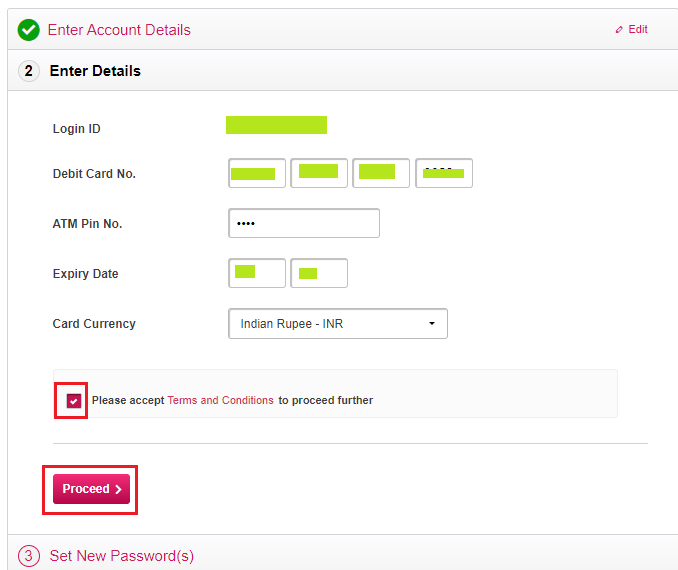Open the Terms and Conditions link
Image resolution: width=678 pixels, height=570 pixels.
coord(221,400)
